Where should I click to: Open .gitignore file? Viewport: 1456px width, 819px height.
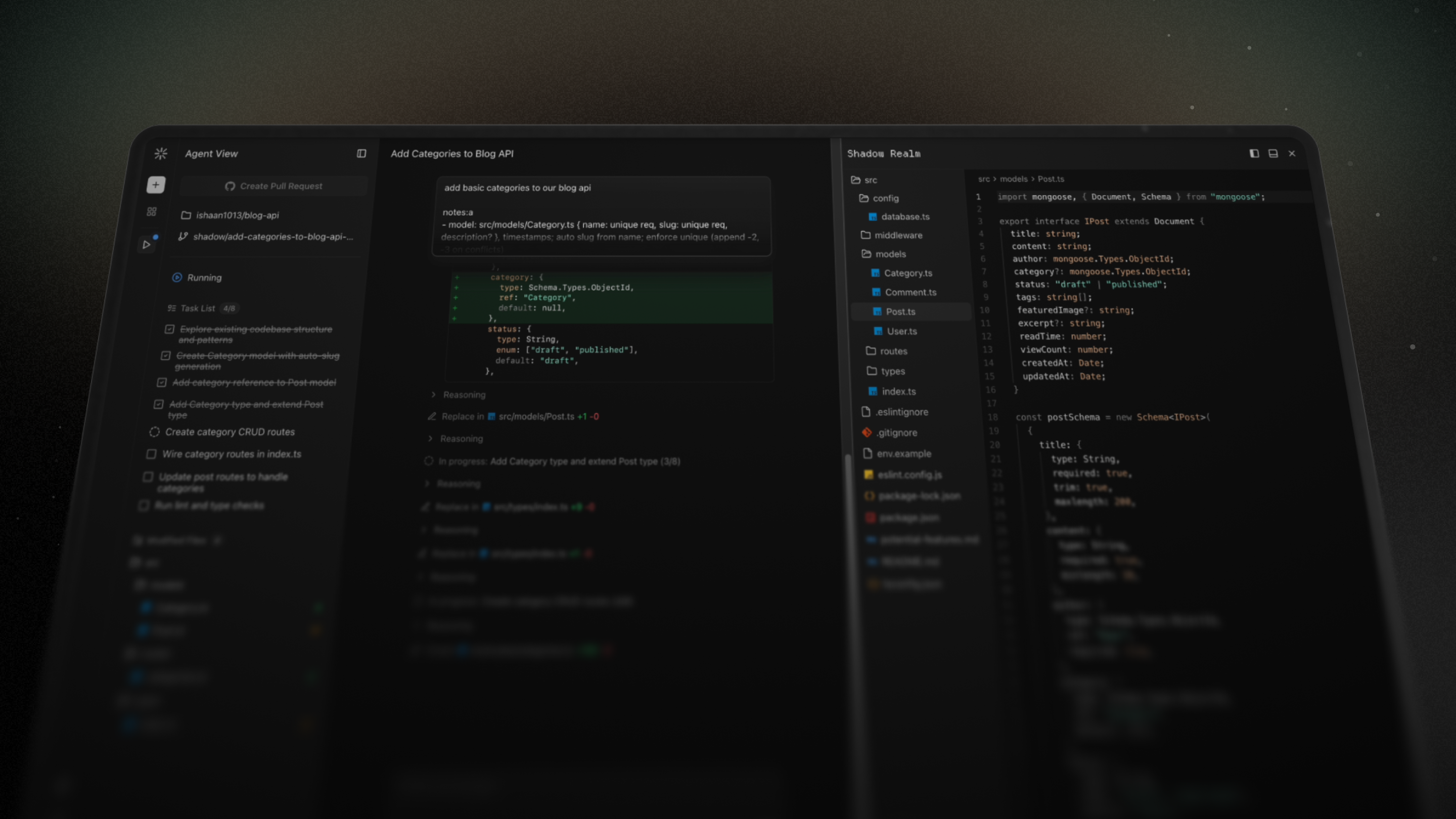coord(890,433)
